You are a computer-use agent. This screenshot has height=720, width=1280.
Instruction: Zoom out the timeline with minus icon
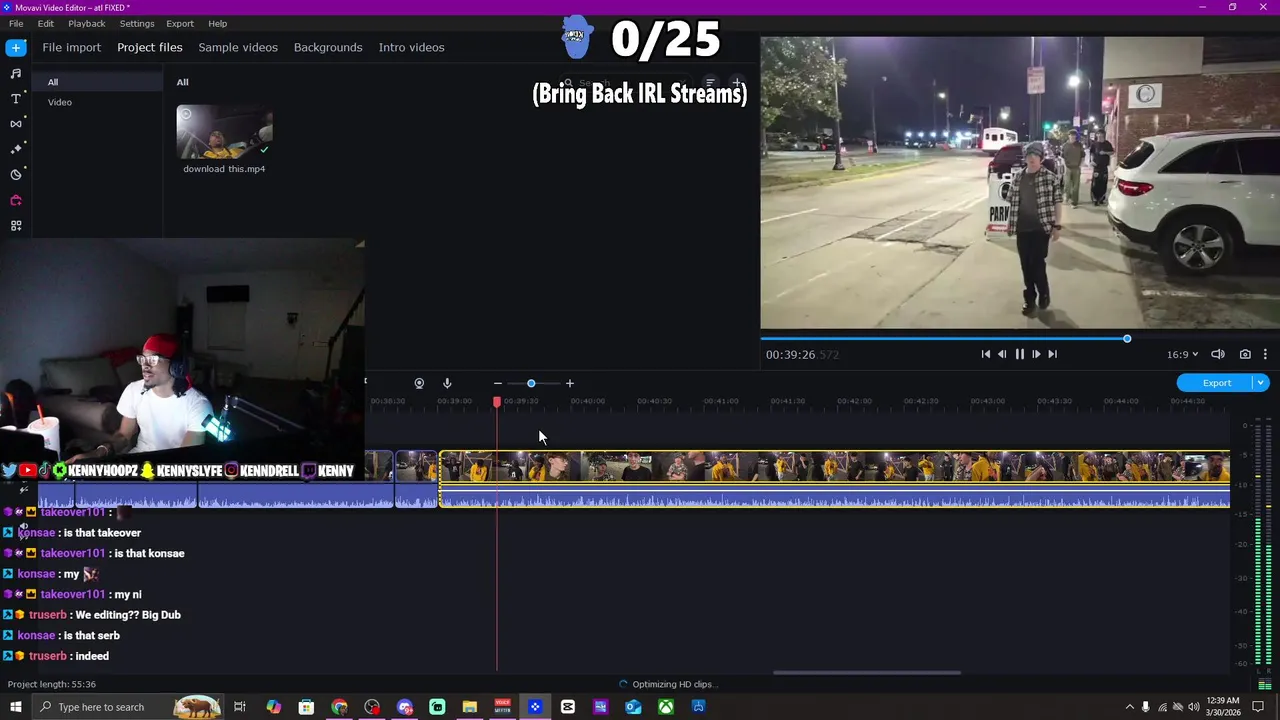click(497, 383)
